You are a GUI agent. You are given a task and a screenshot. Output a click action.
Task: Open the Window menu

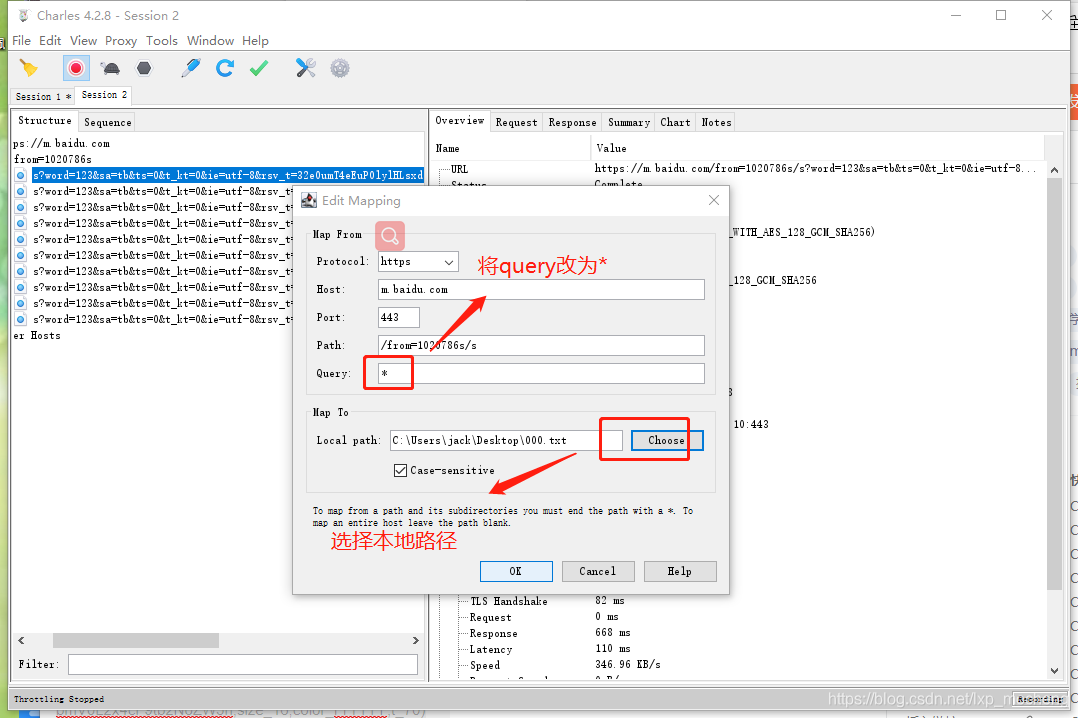pyautogui.click(x=210, y=41)
